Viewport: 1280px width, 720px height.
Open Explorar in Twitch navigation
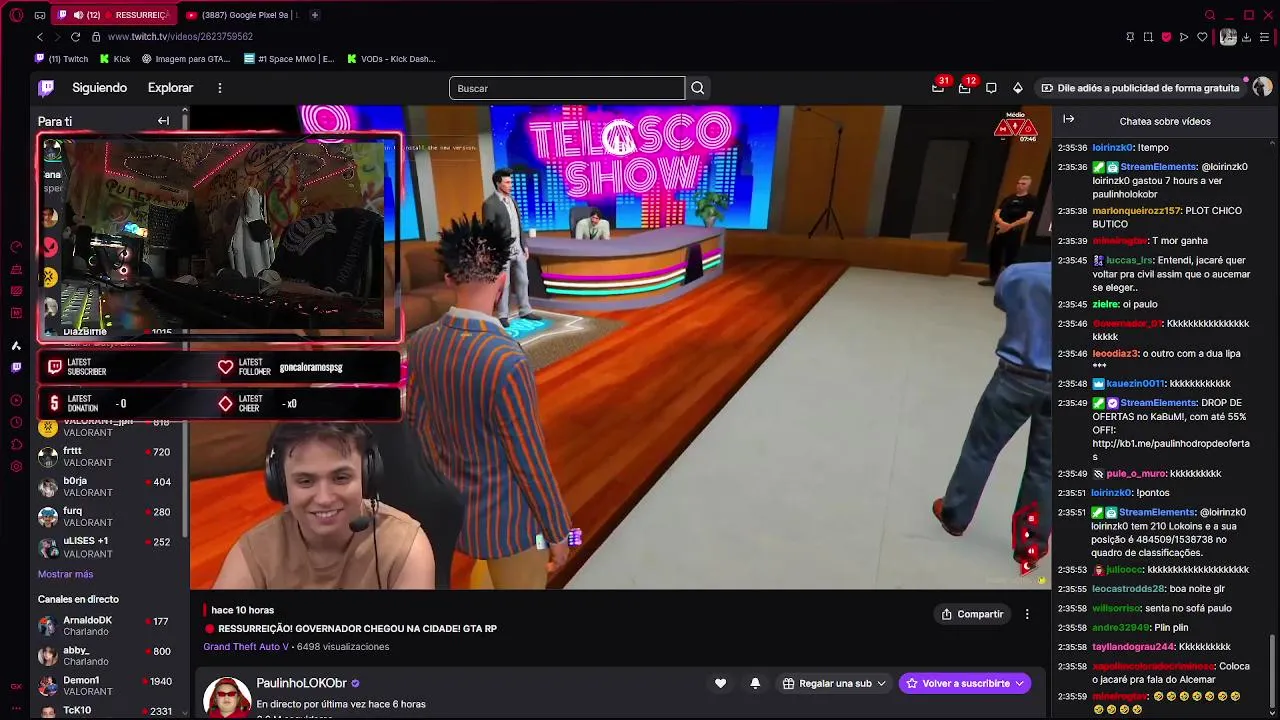click(170, 88)
